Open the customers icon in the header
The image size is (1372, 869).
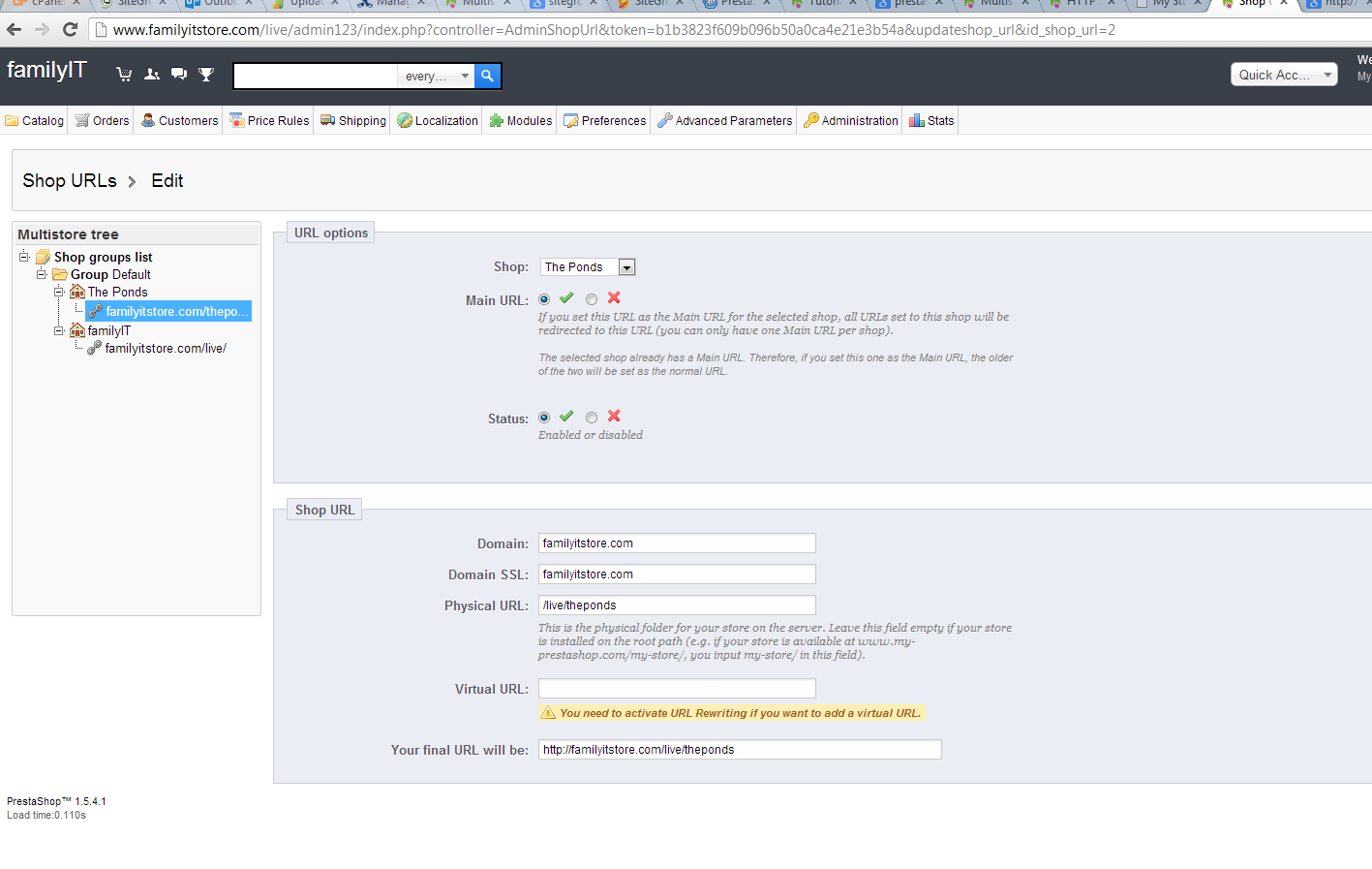(152, 74)
